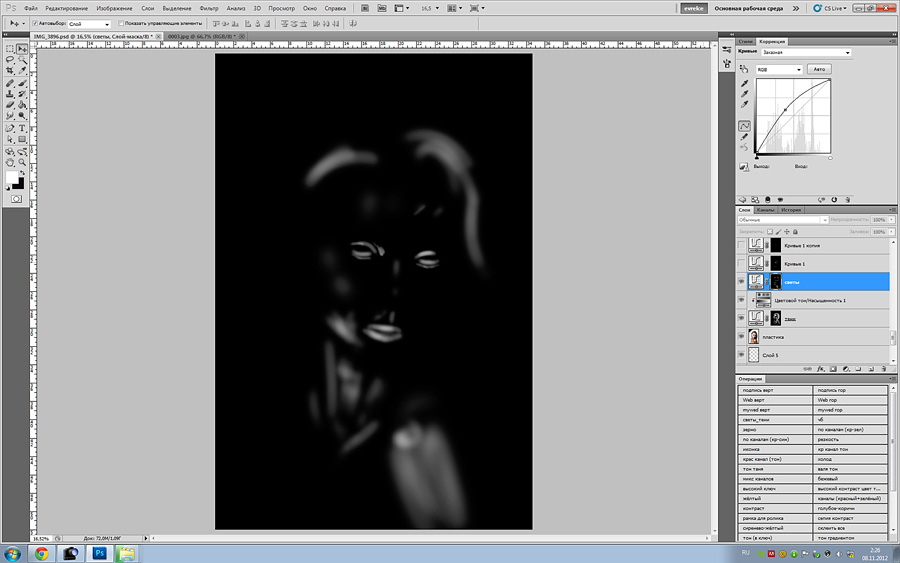Add a layer mask from Layers panel bottom
The image size is (900, 563).
tap(833, 369)
